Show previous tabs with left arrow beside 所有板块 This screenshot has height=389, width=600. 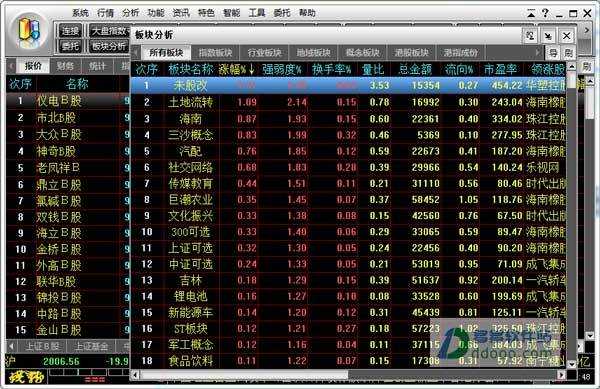pos(135,52)
